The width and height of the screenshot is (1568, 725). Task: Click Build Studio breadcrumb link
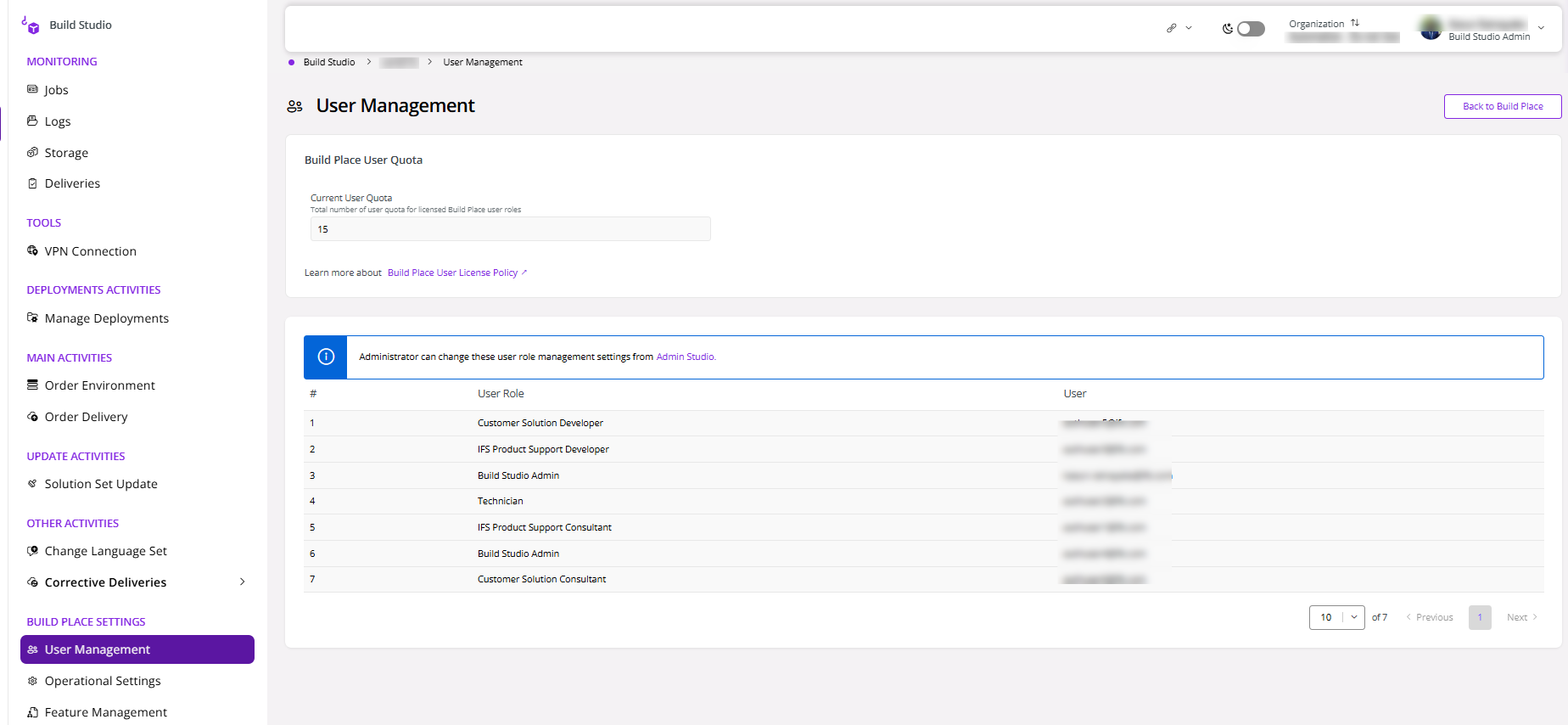click(329, 62)
